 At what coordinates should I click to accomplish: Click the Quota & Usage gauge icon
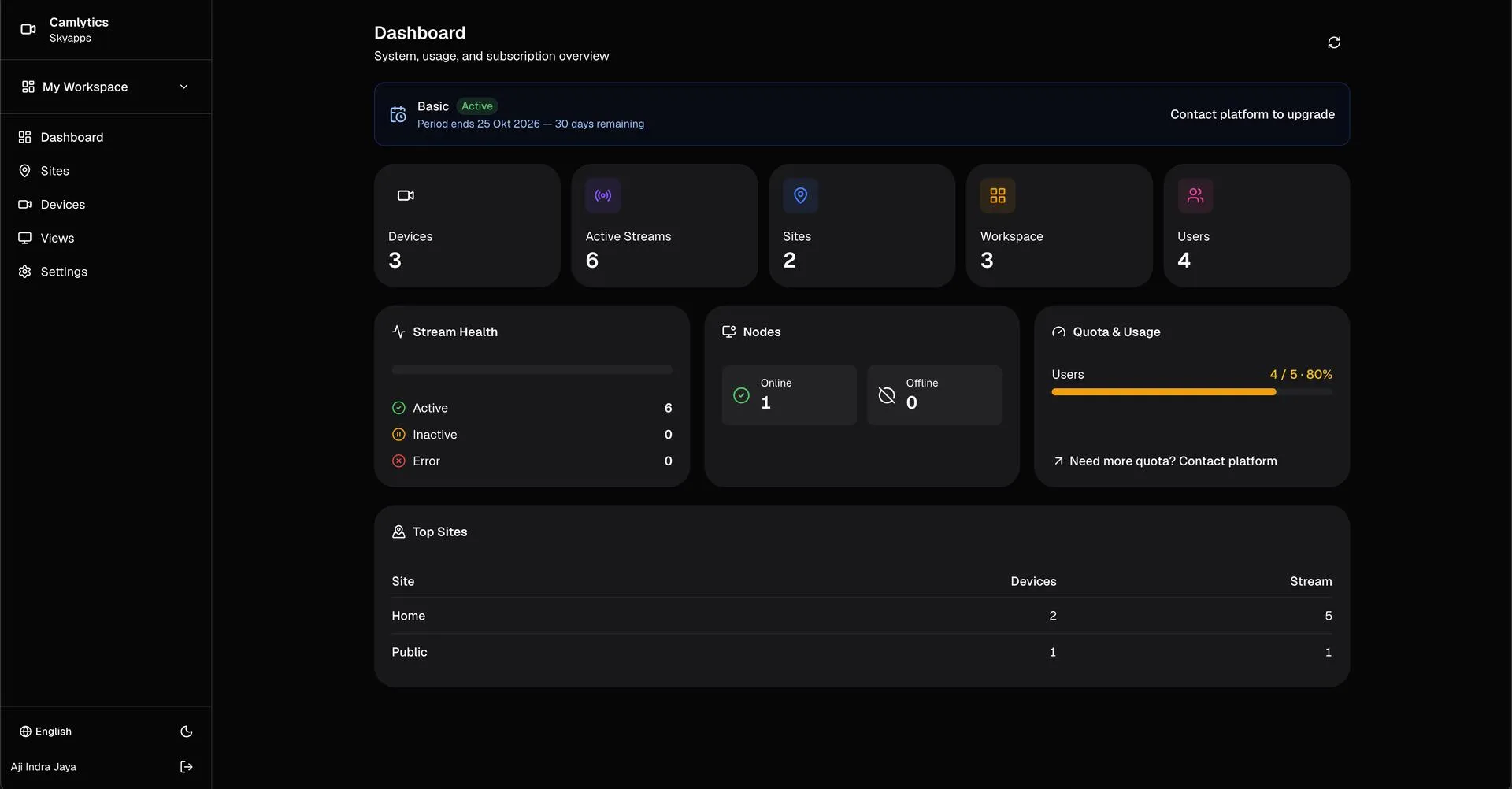click(1059, 332)
